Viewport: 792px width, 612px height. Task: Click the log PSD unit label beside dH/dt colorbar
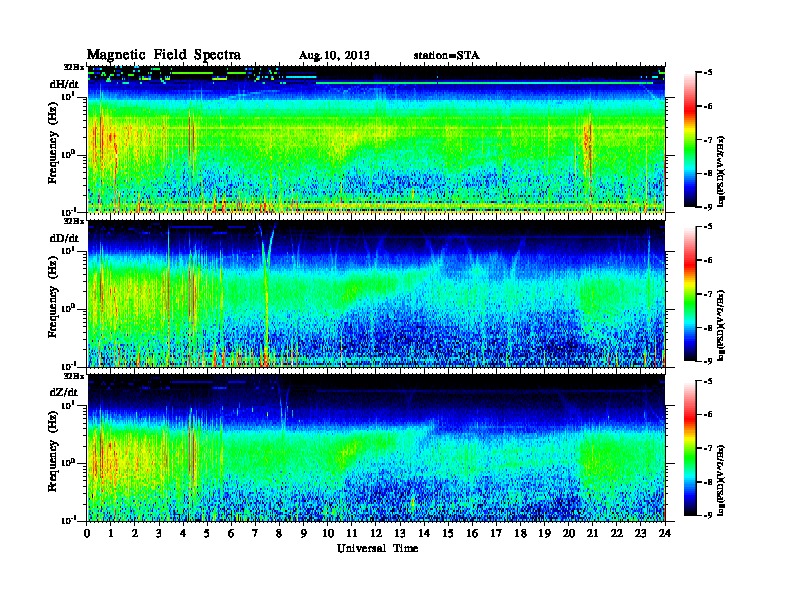click(x=721, y=171)
